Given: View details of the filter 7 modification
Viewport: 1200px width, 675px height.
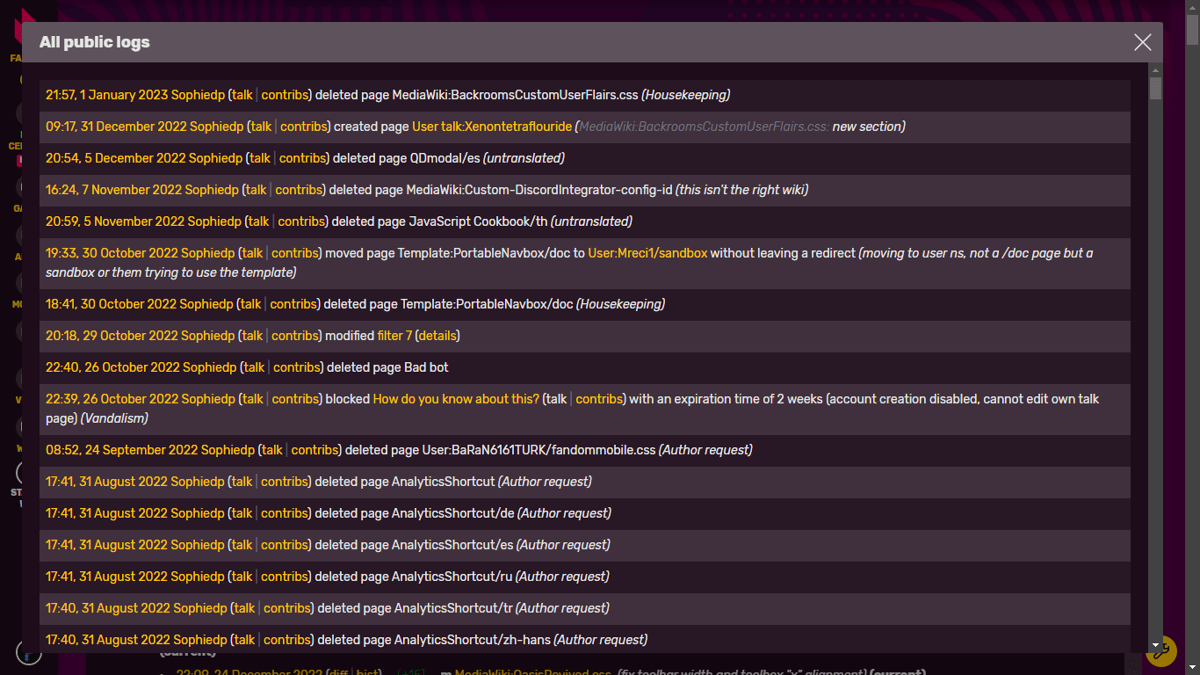Looking at the screenshot, I should [x=437, y=335].
